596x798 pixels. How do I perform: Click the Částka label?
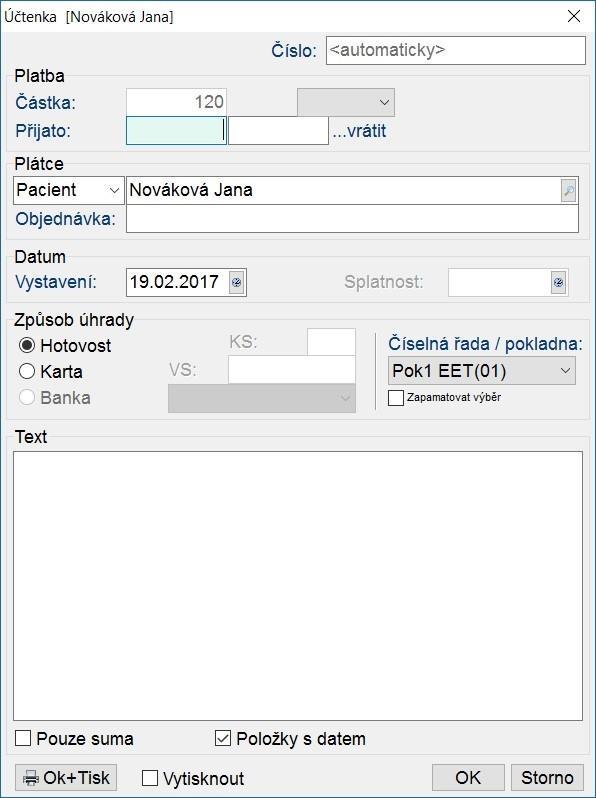click(x=45, y=103)
